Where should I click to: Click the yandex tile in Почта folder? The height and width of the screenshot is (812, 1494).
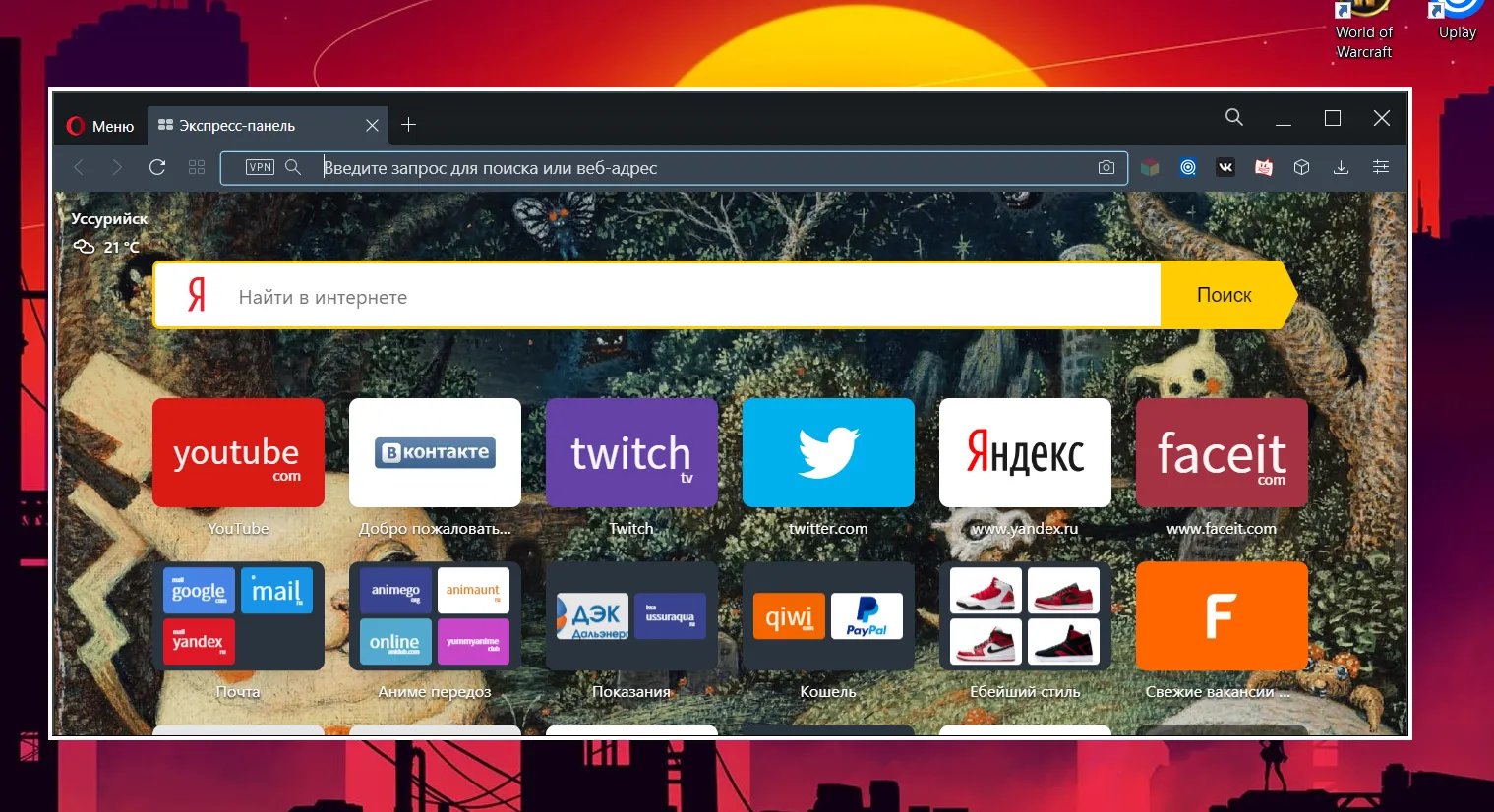tap(199, 642)
